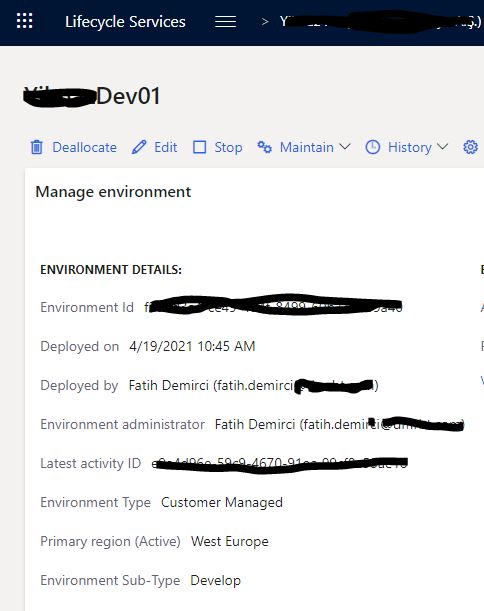Image resolution: width=484 pixels, height=611 pixels.
Task: Click the History clock icon
Action: coord(373,147)
